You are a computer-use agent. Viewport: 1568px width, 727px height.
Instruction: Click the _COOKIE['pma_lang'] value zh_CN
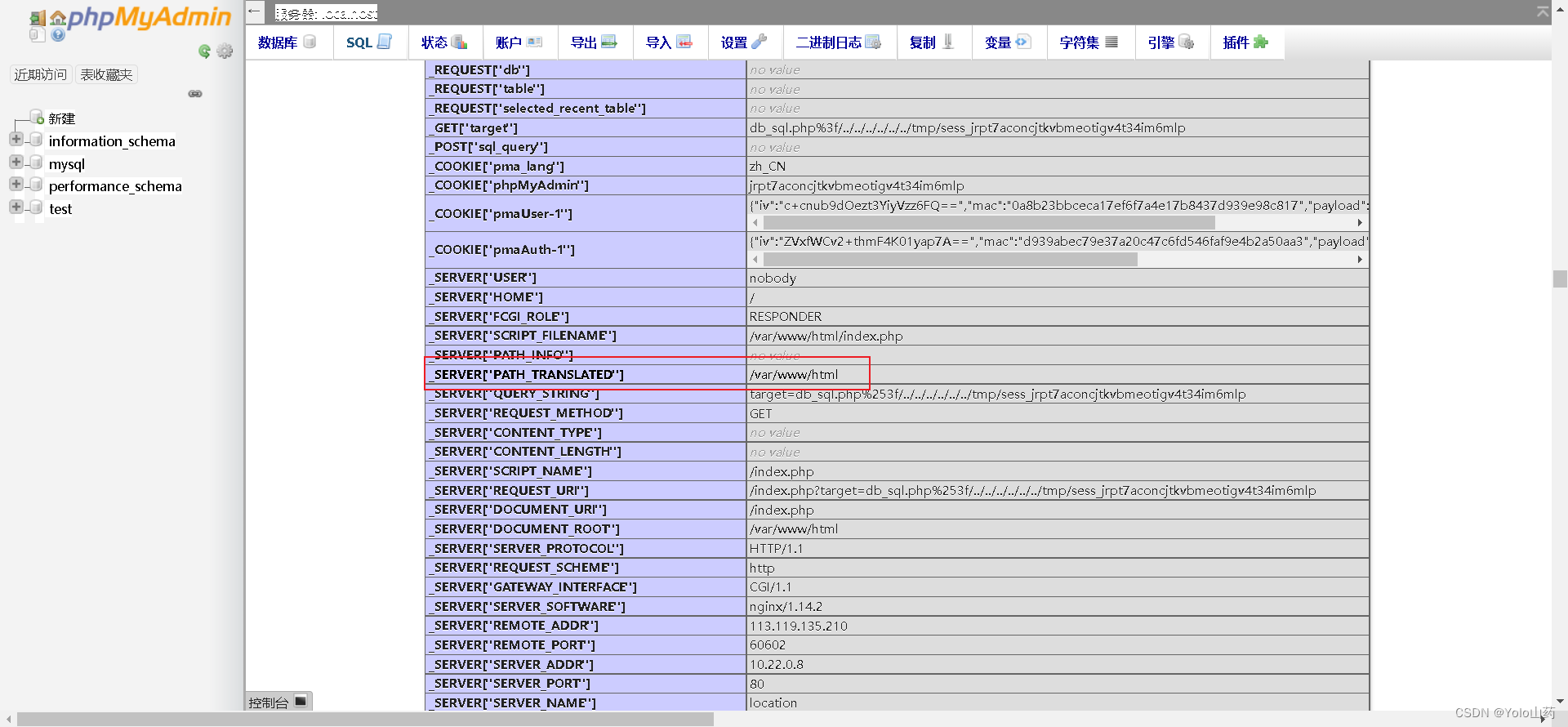[x=768, y=166]
